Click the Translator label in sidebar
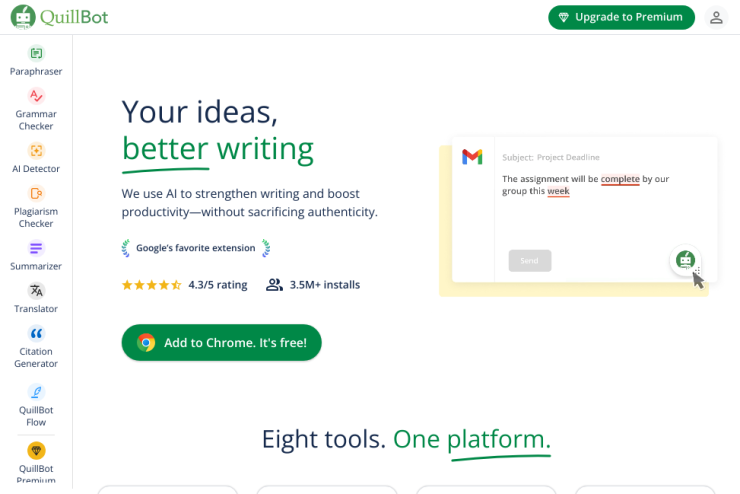 point(36,309)
